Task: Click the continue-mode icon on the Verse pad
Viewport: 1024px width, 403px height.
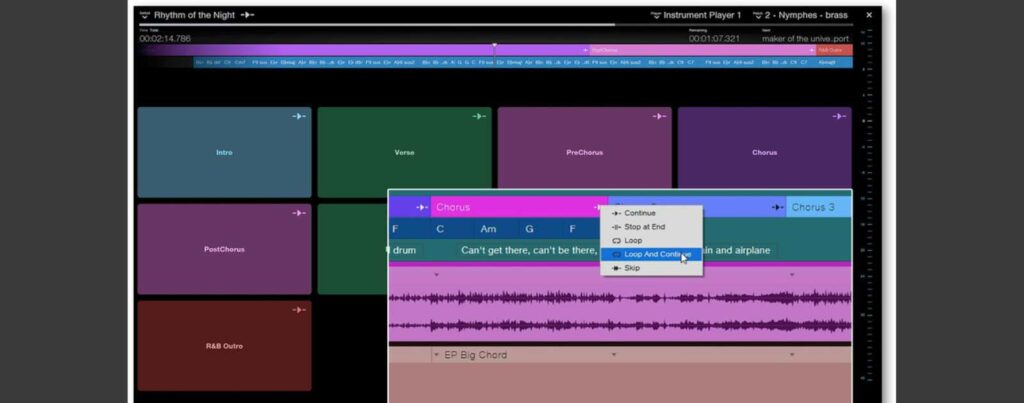Action: click(479, 117)
